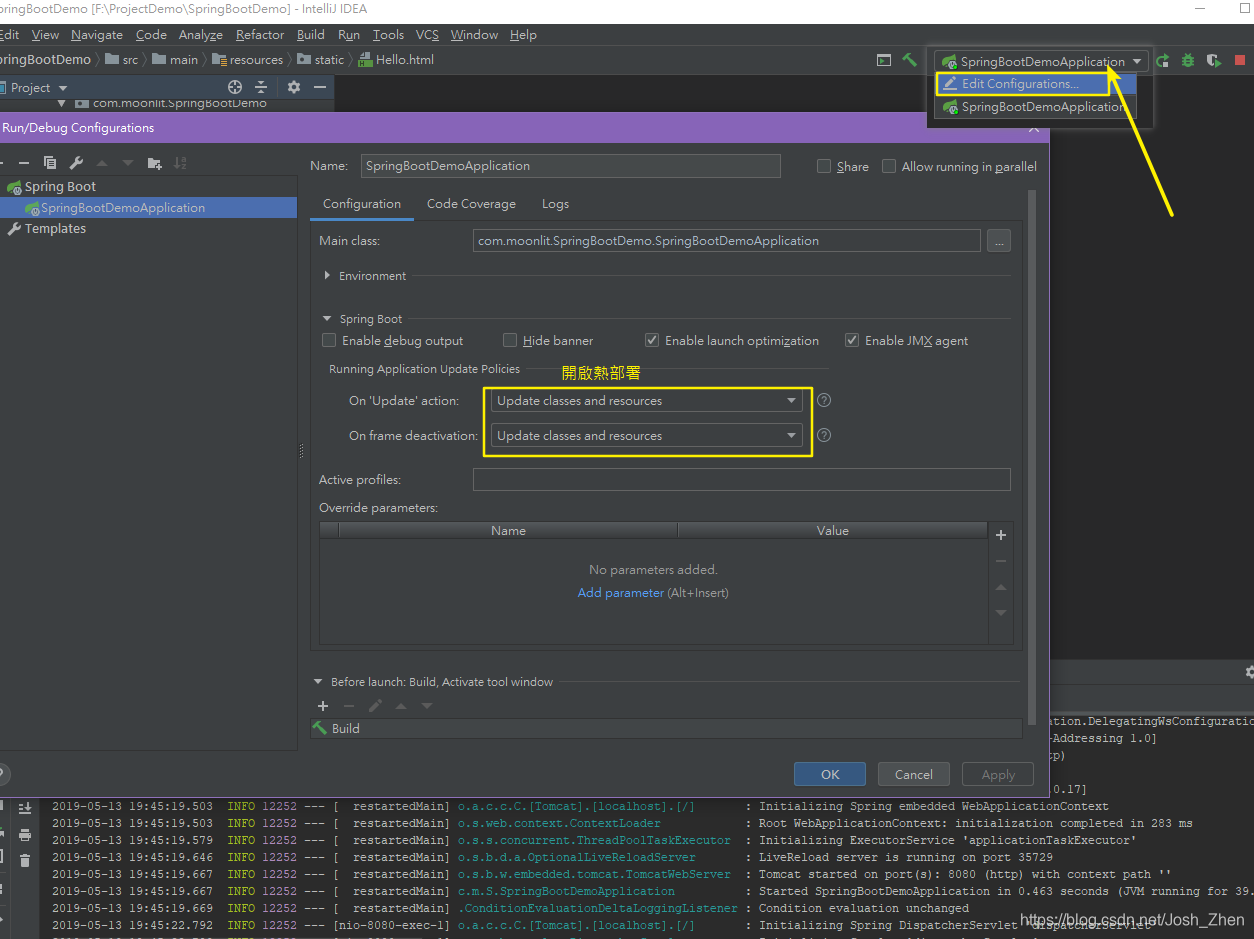Click the green Debug bug icon
This screenshot has width=1254, height=939.
[1188, 61]
